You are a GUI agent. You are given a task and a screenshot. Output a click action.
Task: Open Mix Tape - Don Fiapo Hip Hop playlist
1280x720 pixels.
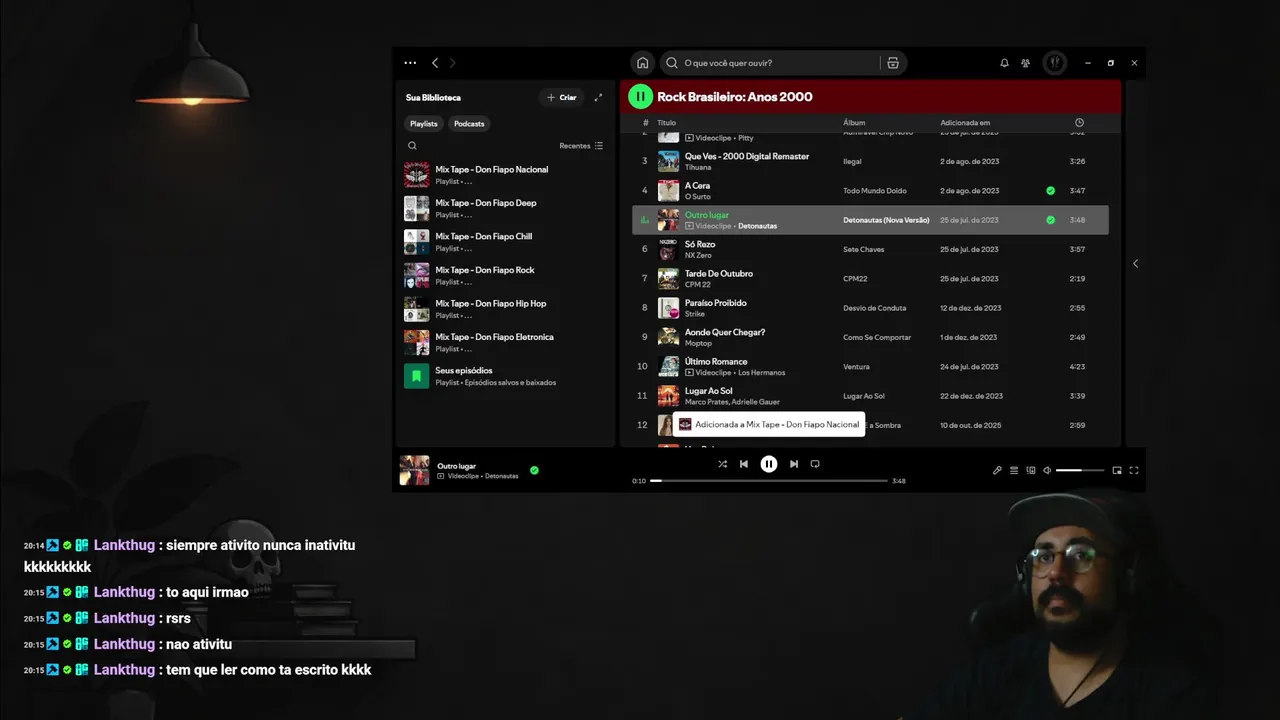[x=505, y=309]
